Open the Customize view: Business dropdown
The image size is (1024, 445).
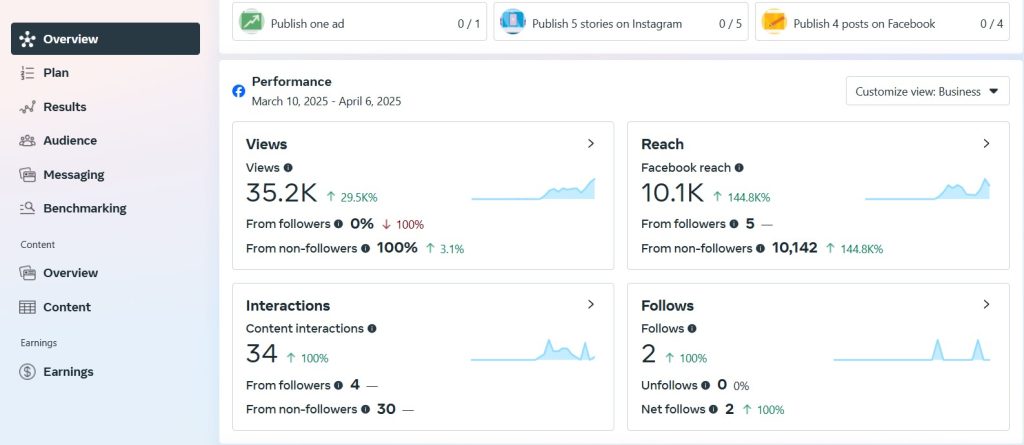927,91
